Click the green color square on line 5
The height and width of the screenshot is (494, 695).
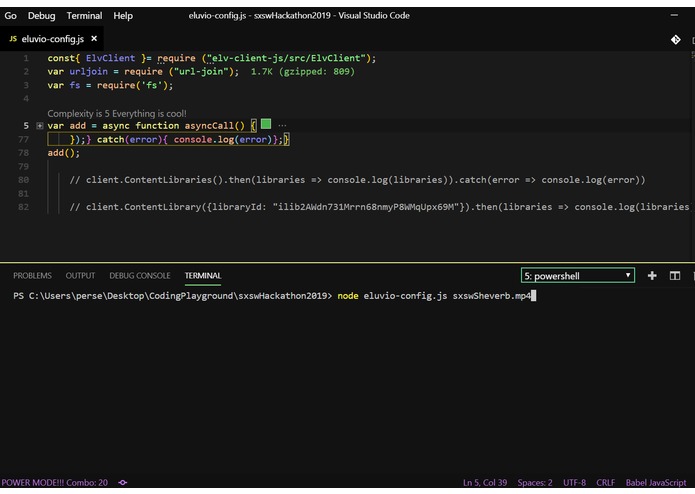click(266, 124)
